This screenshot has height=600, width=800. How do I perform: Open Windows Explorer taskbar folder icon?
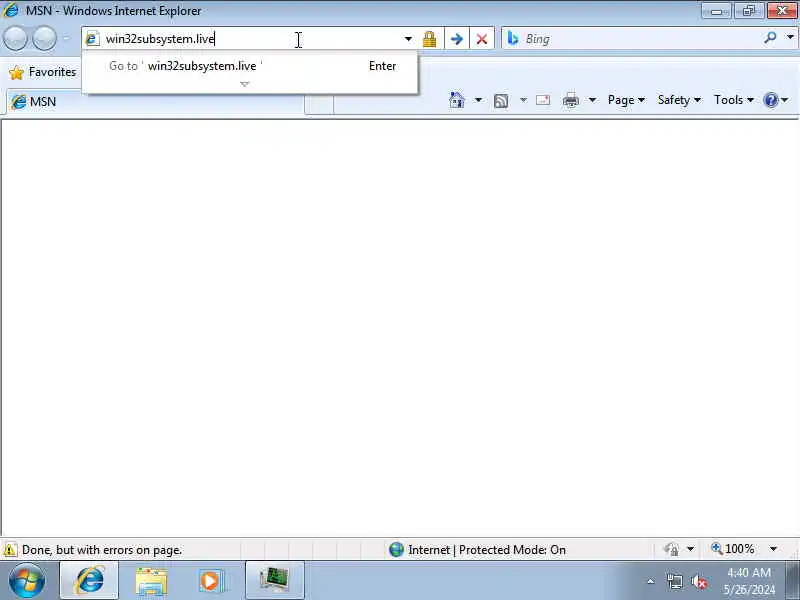click(x=151, y=581)
